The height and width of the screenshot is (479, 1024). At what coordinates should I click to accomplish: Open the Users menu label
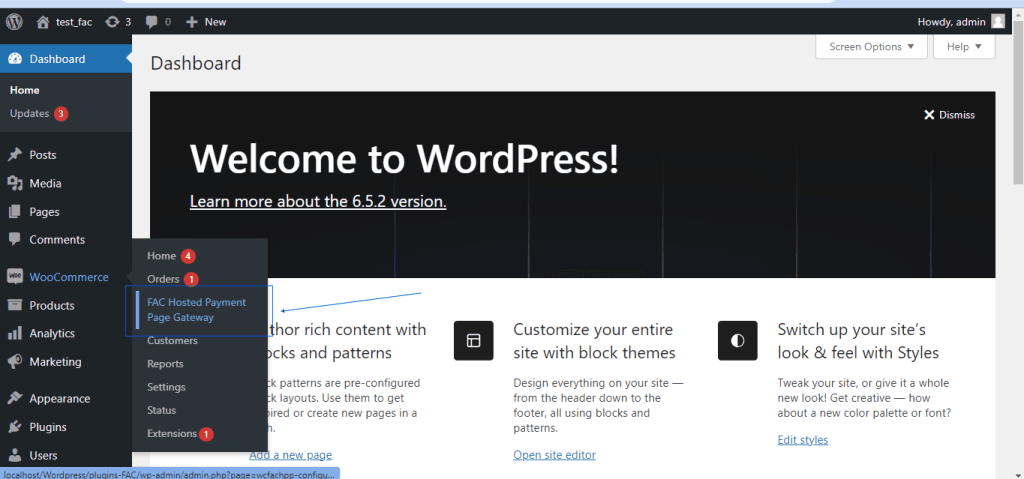click(43, 455)
